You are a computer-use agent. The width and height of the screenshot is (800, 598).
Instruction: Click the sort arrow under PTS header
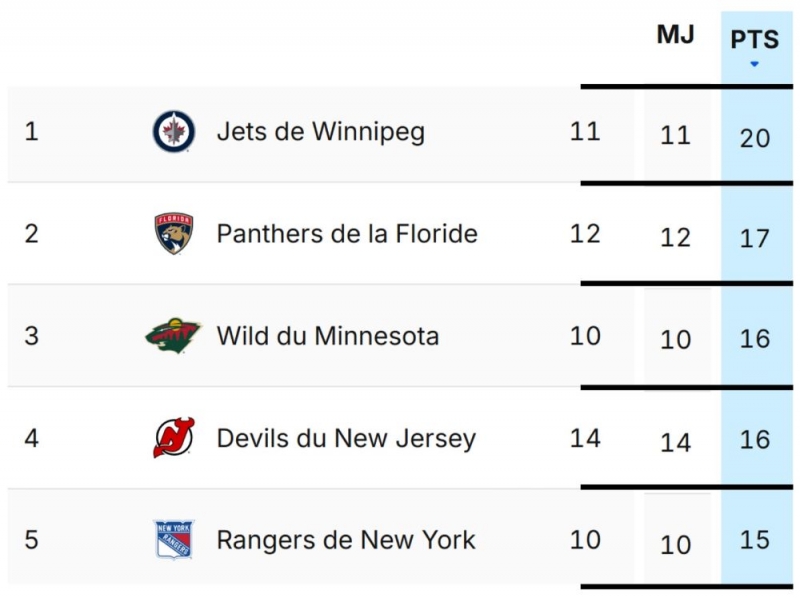757,62
